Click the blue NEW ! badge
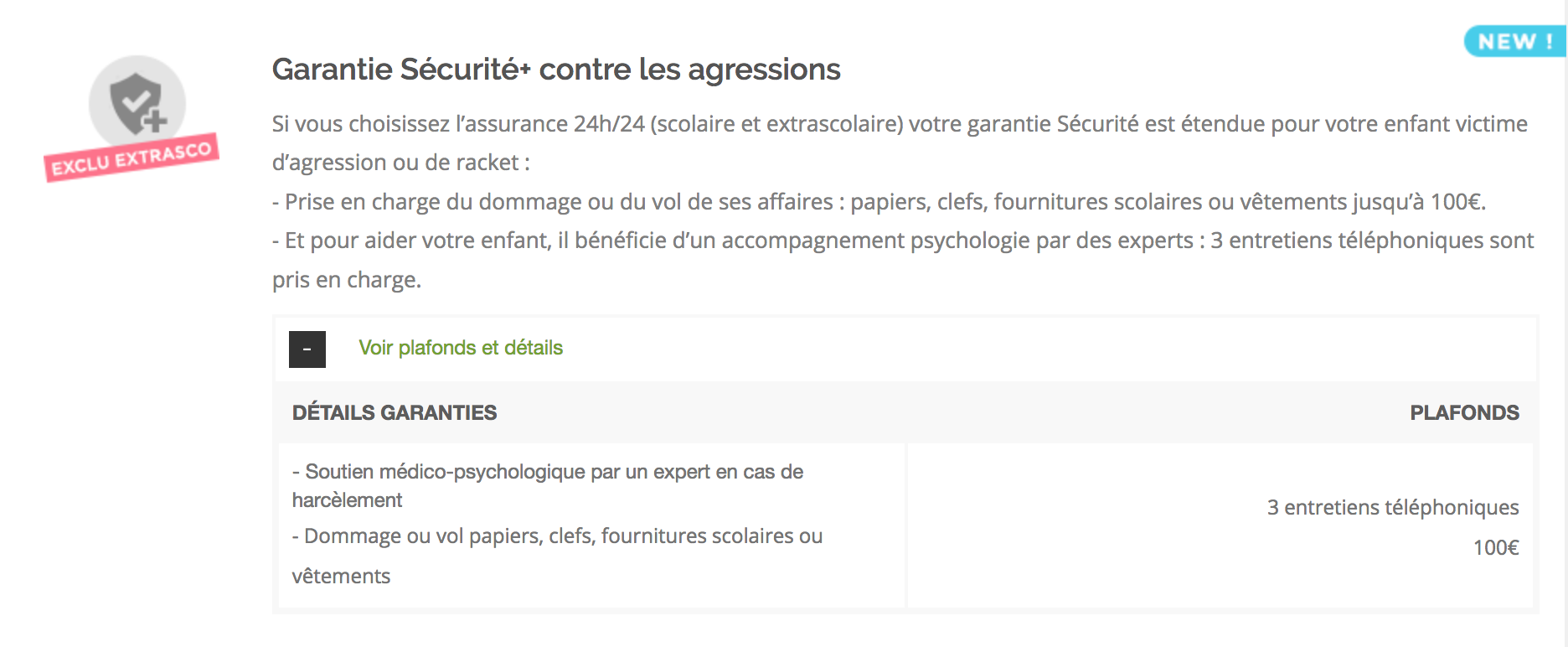This screenshot has width=1568, height=647. [1514, 41]
